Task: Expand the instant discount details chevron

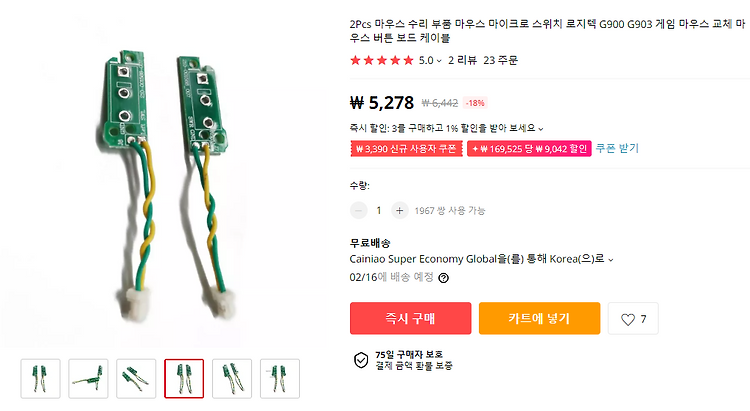Action: coord(541,129)
